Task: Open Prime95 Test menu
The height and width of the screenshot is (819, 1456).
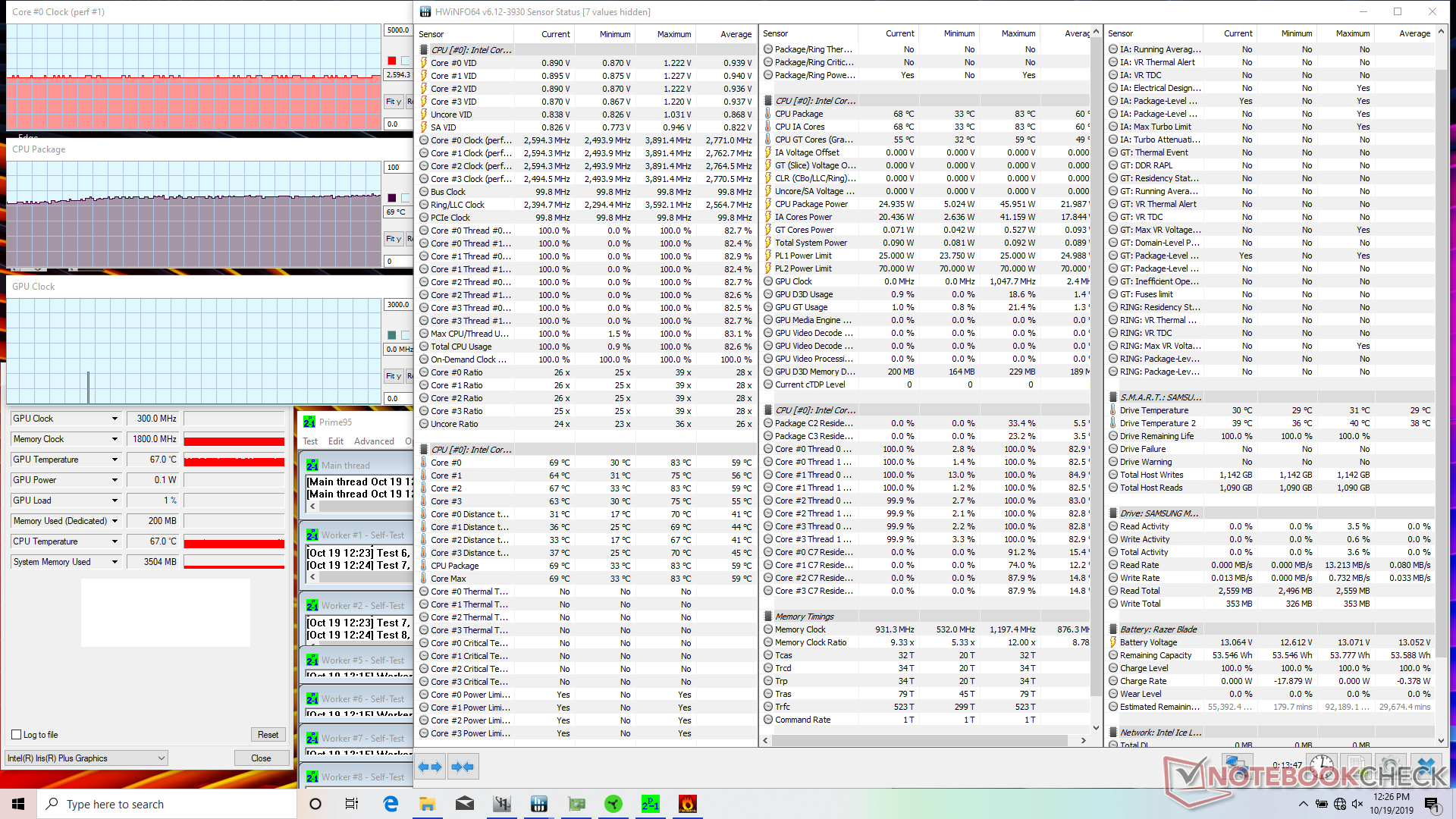Action: click(310, 441)
